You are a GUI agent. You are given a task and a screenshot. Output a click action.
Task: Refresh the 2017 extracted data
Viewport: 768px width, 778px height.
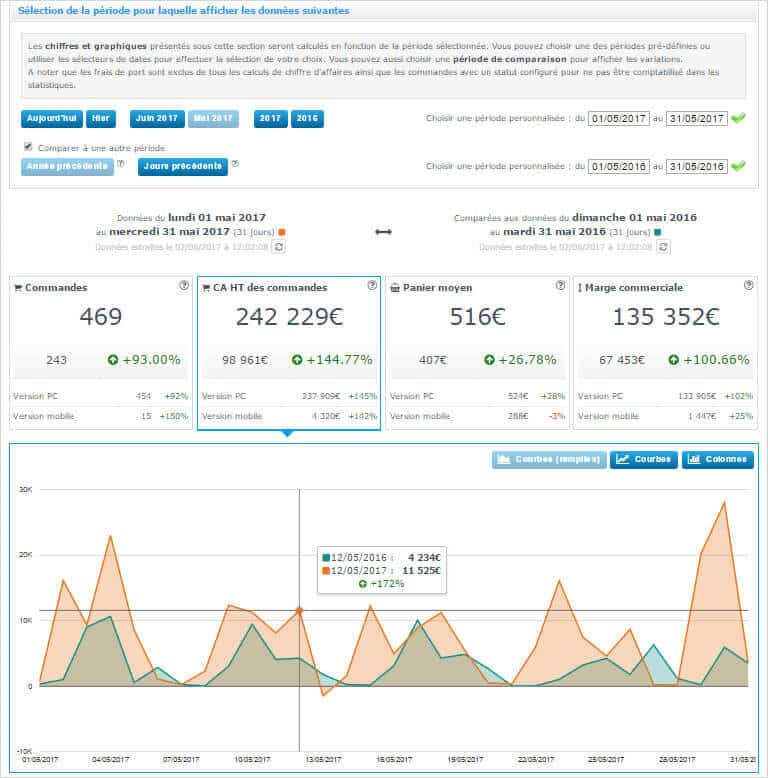coord(279,246)
